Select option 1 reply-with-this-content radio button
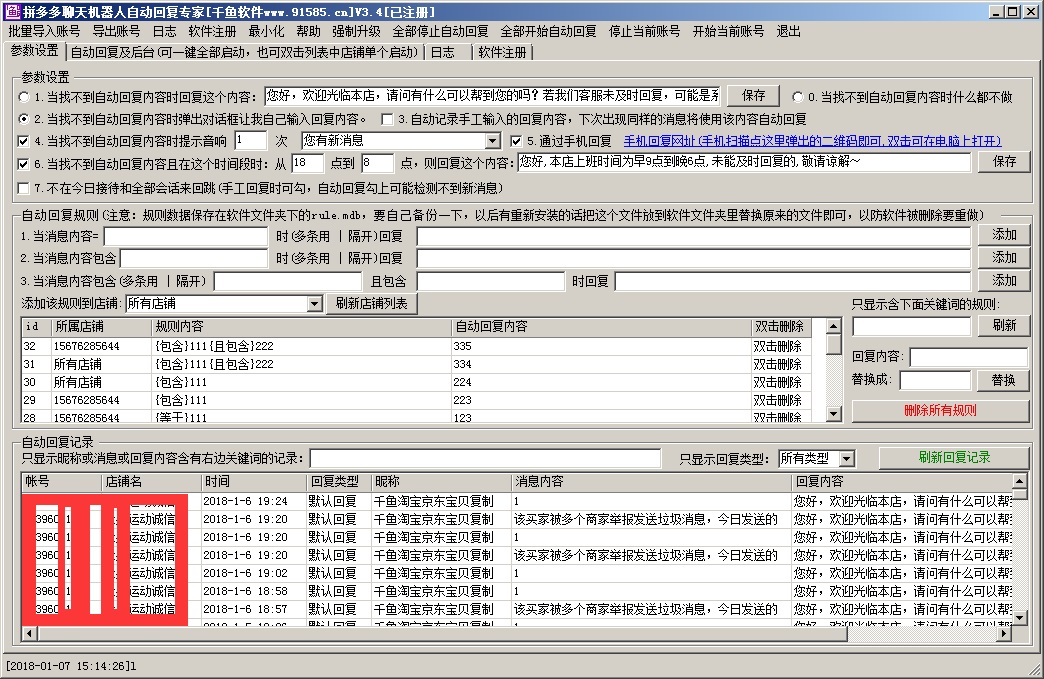This screenshot has width=1044, height=679. click(x=24, y=97)
